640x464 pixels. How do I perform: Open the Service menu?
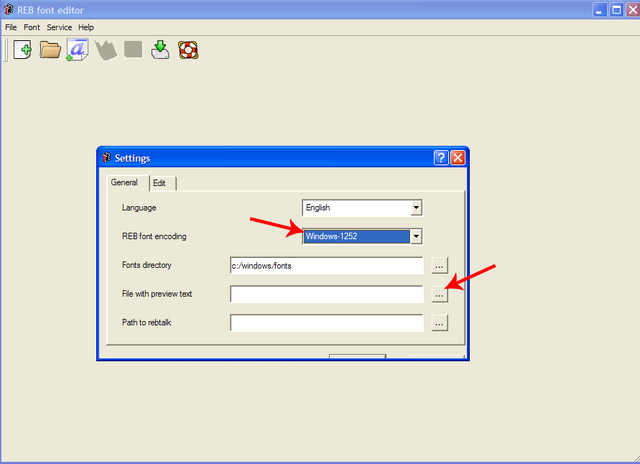tap(59, 27)
